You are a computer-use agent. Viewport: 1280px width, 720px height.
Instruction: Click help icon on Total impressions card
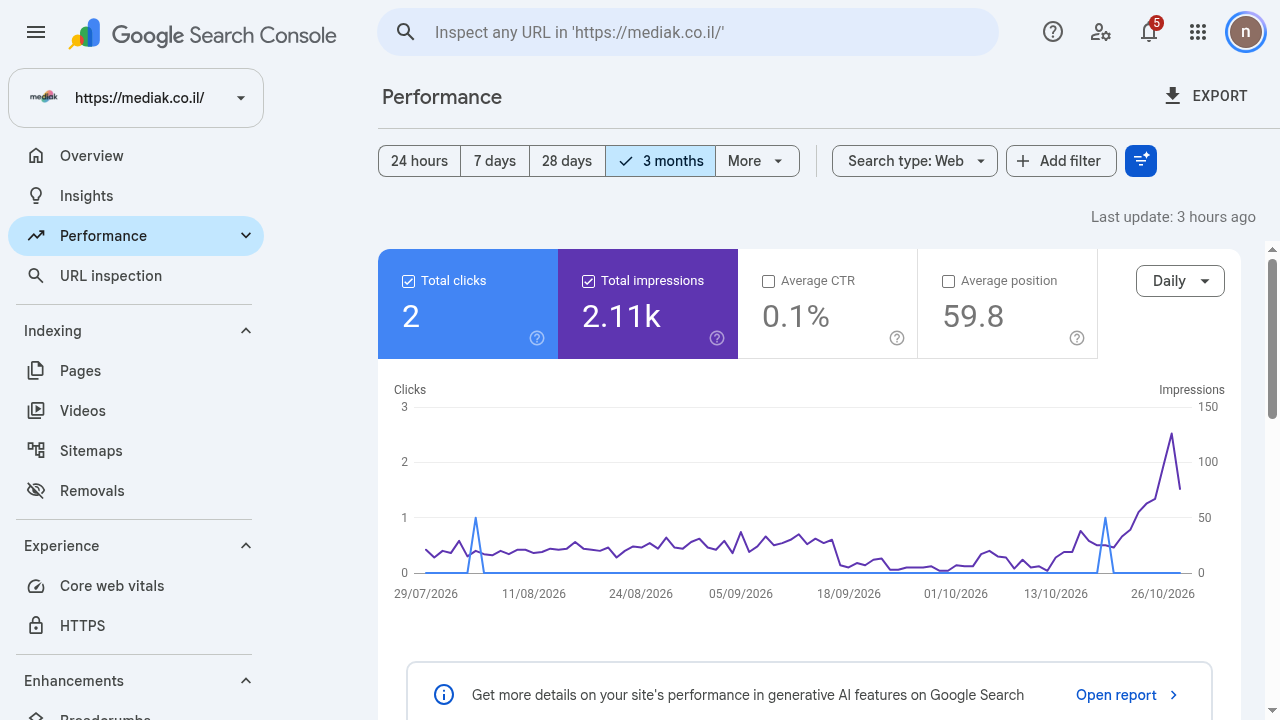[x=717, y=338]
